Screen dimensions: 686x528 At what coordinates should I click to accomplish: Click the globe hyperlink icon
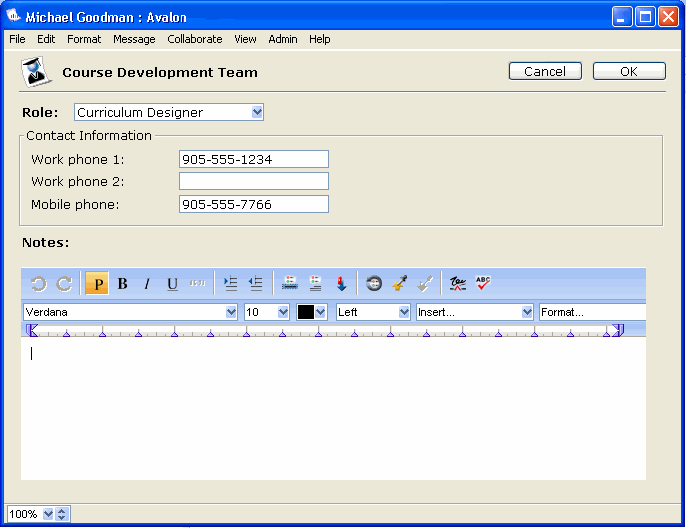[x=374, y=284]
